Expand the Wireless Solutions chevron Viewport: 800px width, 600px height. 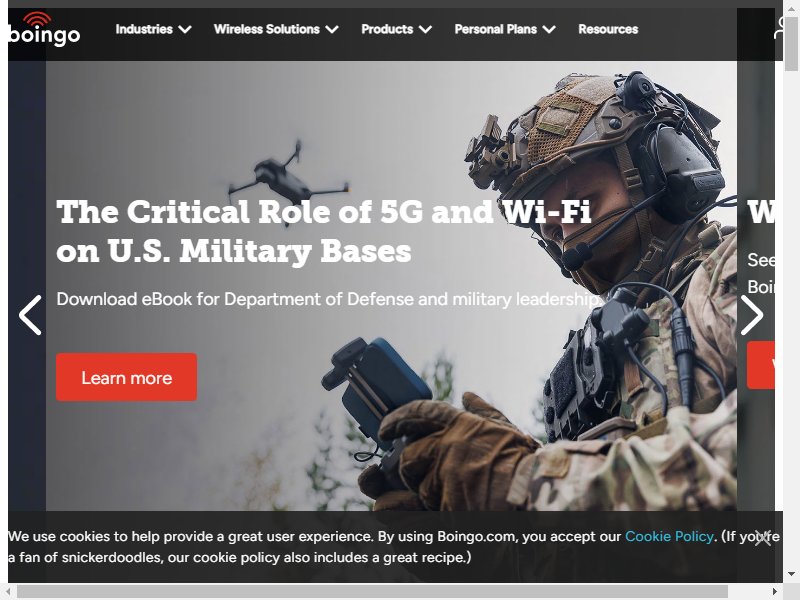coord(332,30)
